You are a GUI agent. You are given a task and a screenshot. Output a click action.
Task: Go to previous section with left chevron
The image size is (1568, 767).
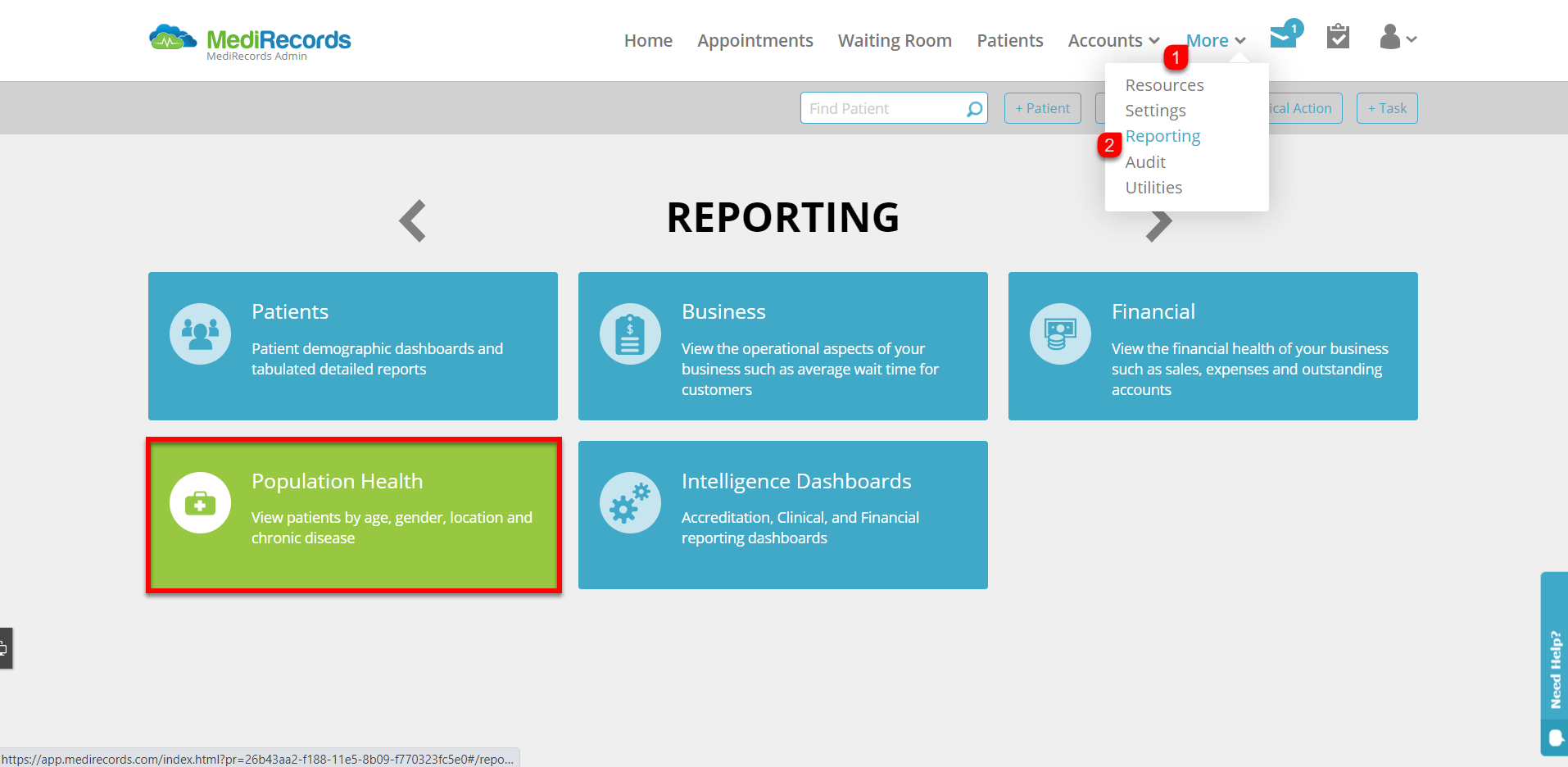pos(413,220)
